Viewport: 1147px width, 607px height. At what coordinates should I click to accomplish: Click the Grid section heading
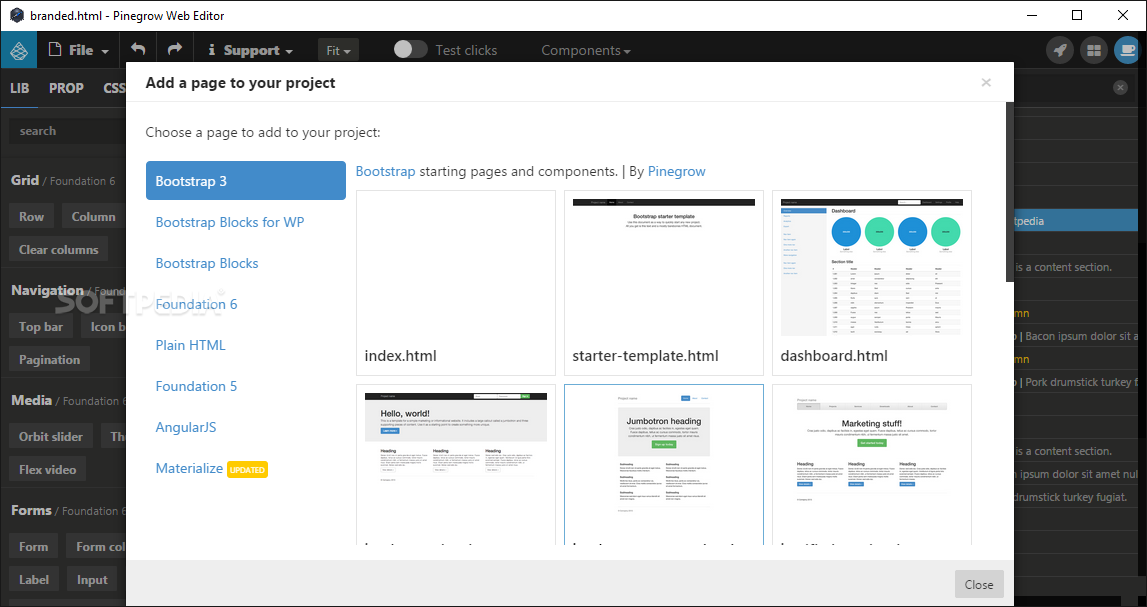pos(25,180)
